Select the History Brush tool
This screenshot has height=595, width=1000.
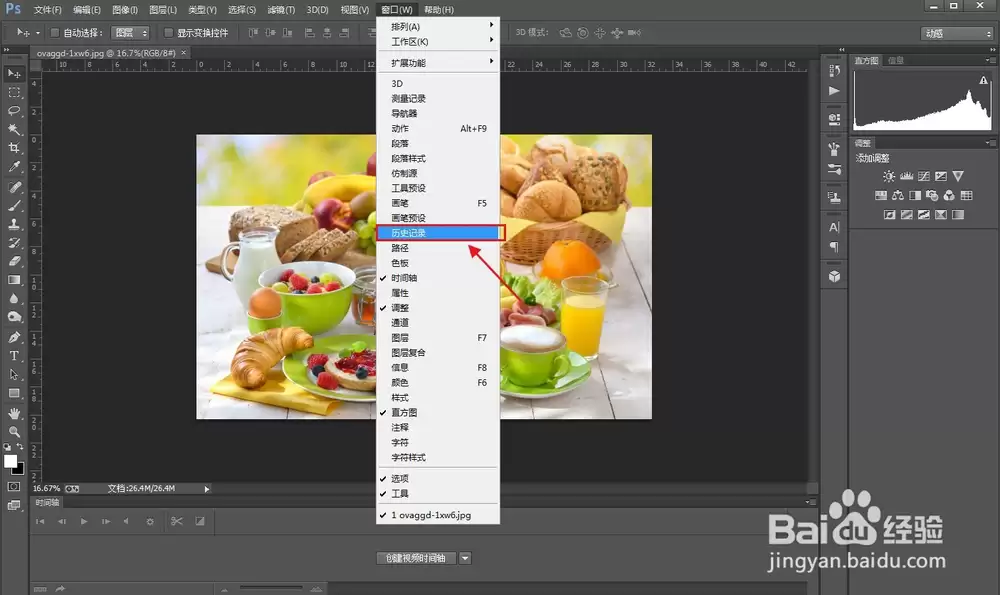tap(14, 242)
